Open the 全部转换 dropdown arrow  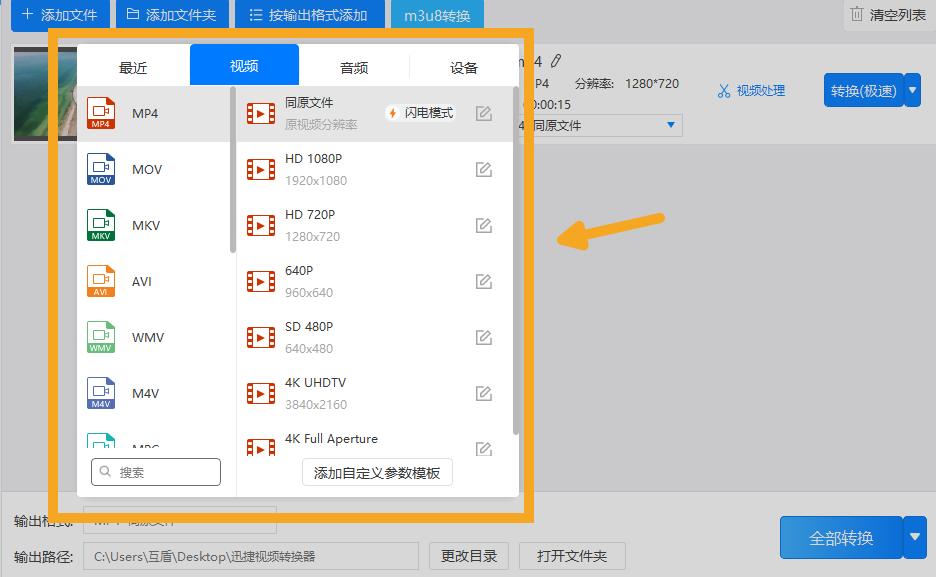point(914,537)
